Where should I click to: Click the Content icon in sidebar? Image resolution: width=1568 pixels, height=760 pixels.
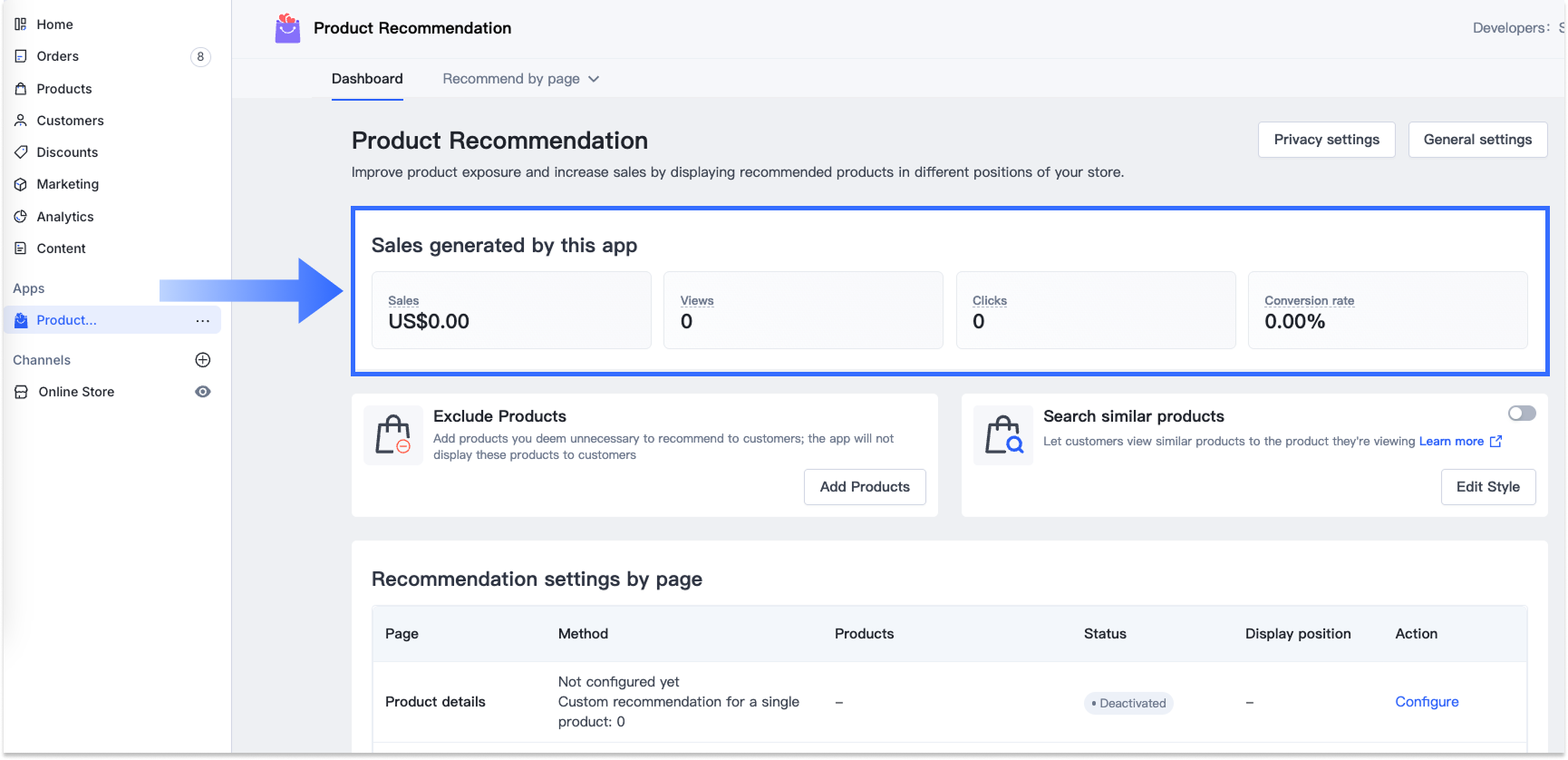tap(21, 248)
